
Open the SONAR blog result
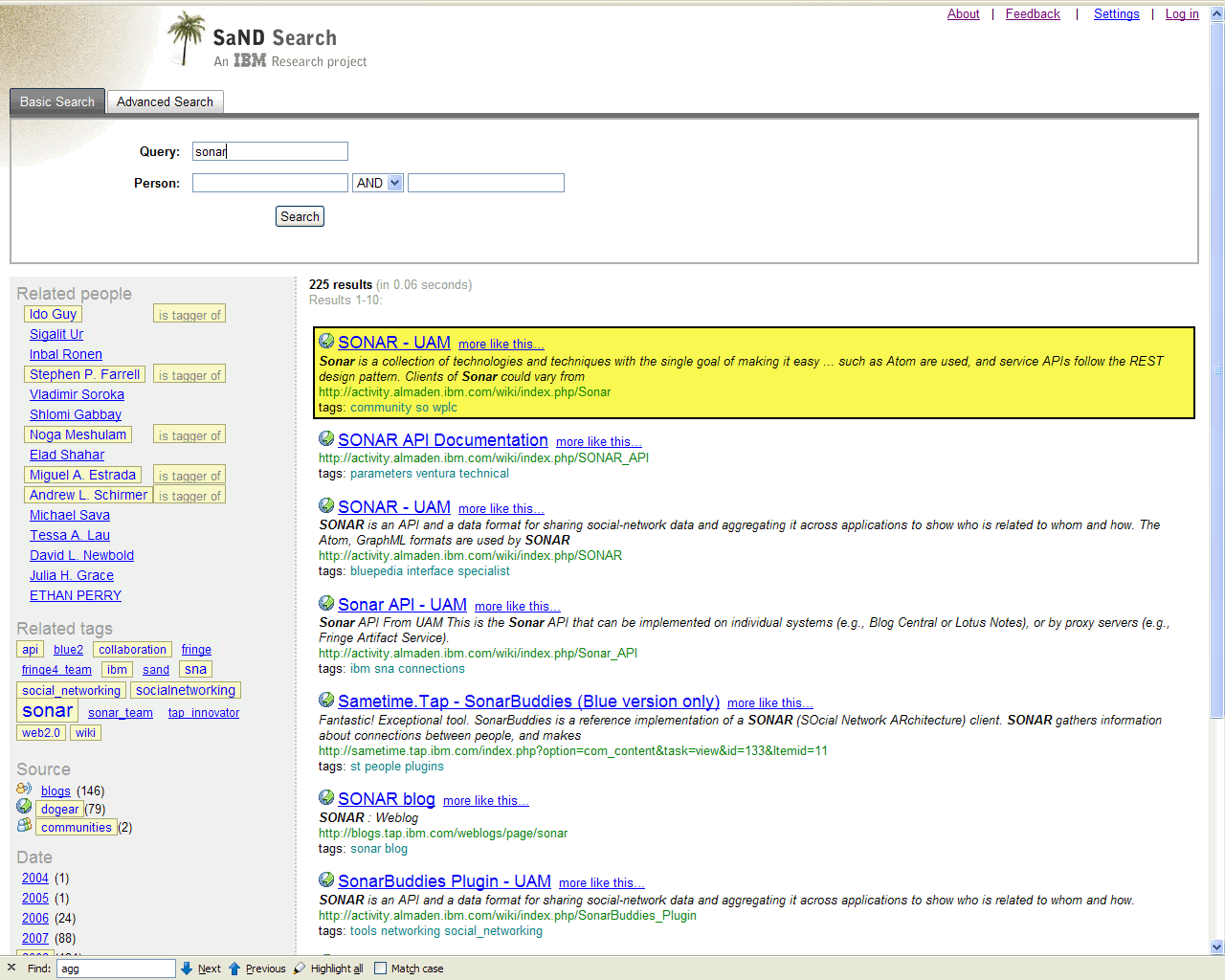(387, 799)
